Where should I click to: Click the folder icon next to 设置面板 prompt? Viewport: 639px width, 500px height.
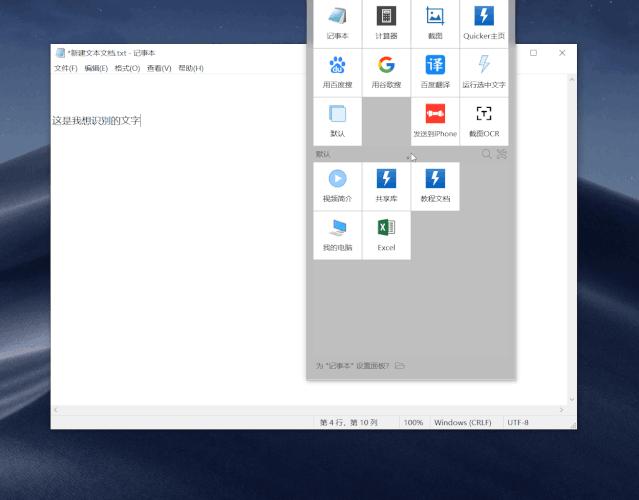(400, 366)
